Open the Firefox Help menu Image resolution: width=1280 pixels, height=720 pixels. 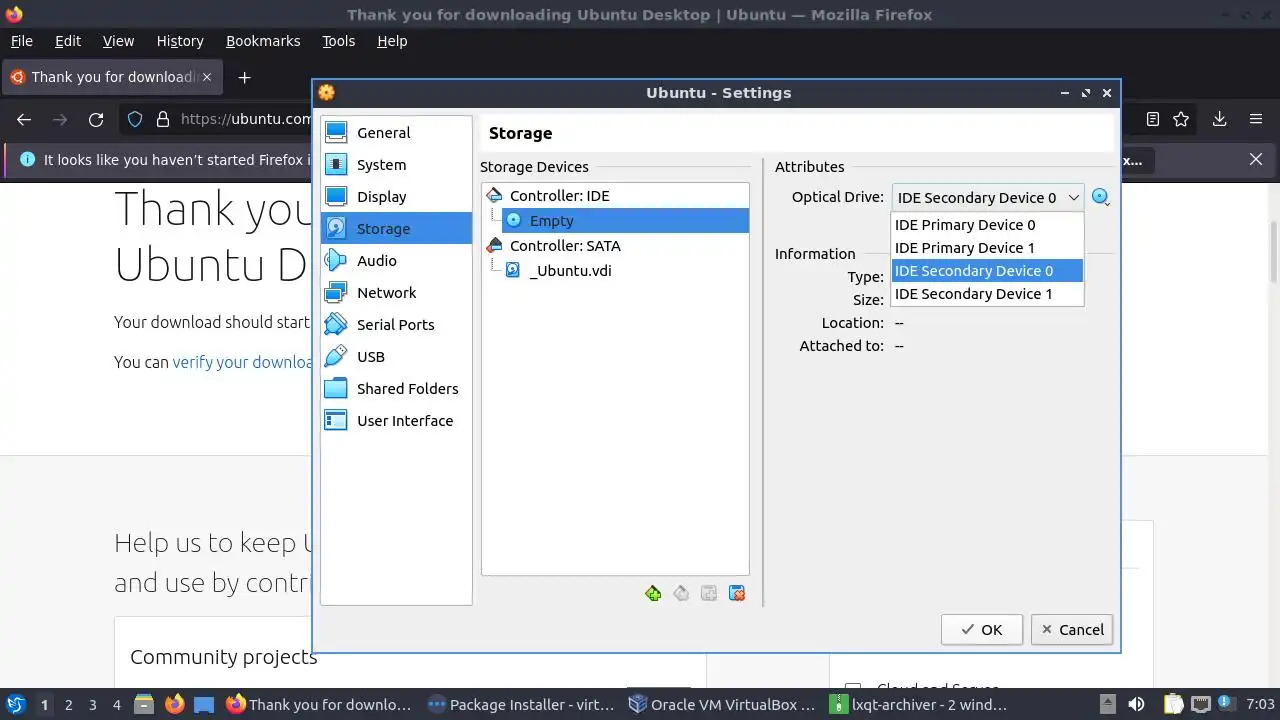click(392, 41)
